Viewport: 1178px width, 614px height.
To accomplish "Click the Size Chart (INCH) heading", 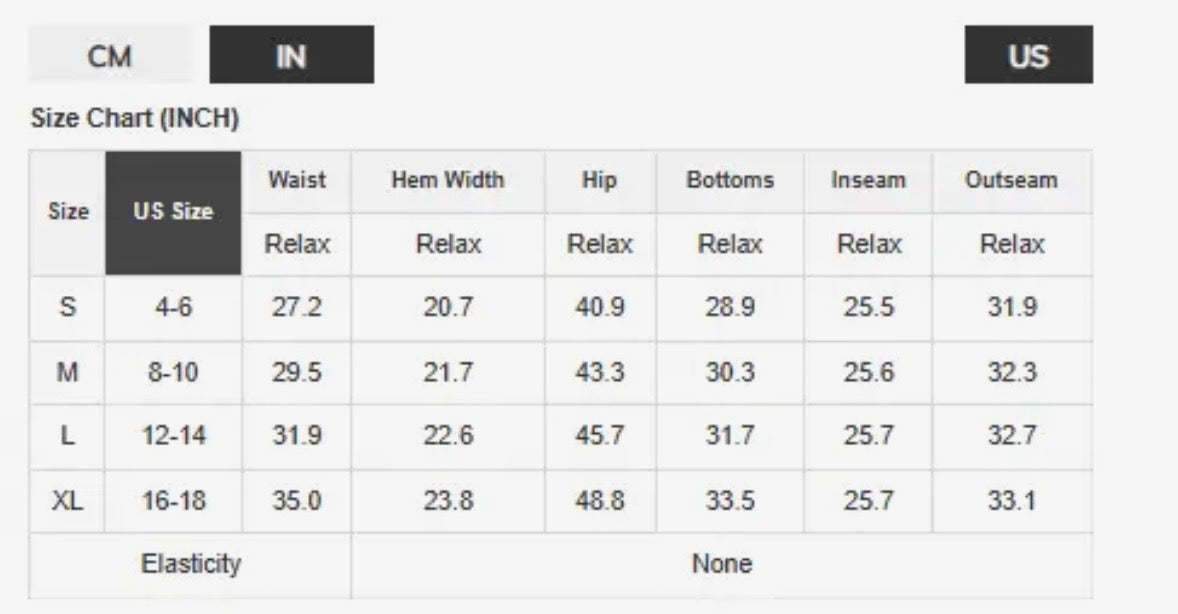I will coord(134,119).
